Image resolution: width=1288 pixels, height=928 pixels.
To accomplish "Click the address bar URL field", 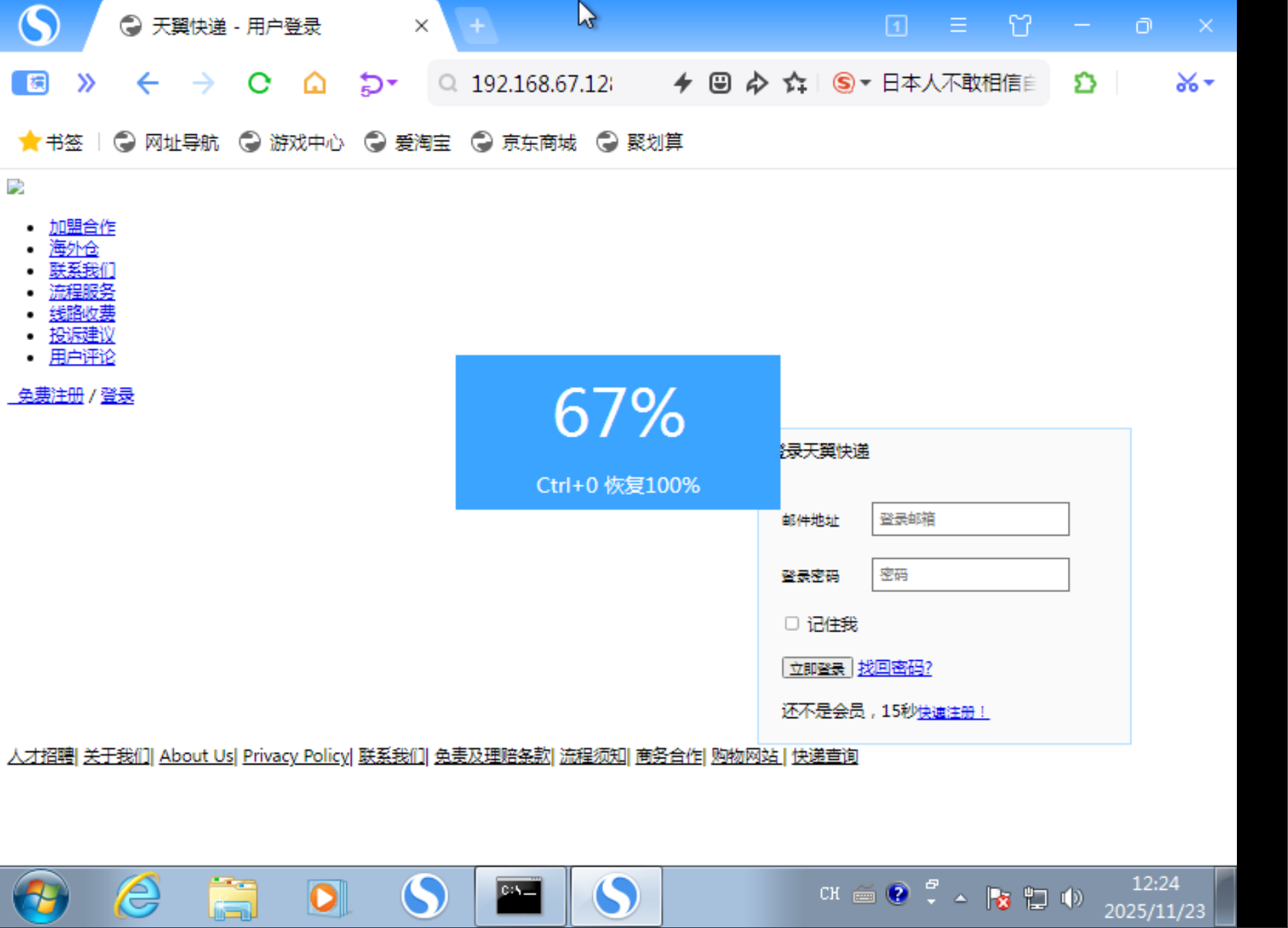I will pyautogui.click(x=542, y=84).
